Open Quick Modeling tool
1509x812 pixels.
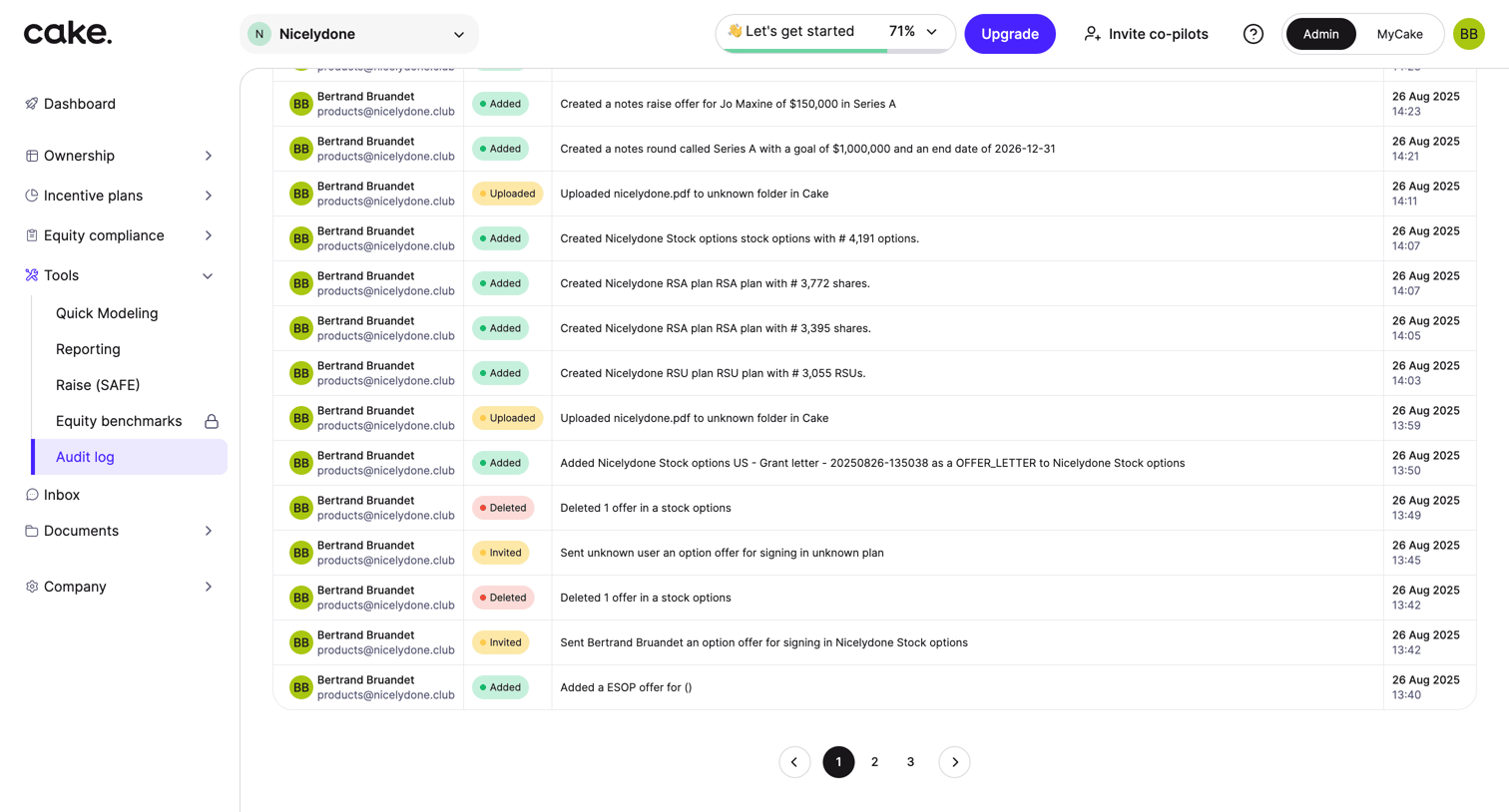107,313
